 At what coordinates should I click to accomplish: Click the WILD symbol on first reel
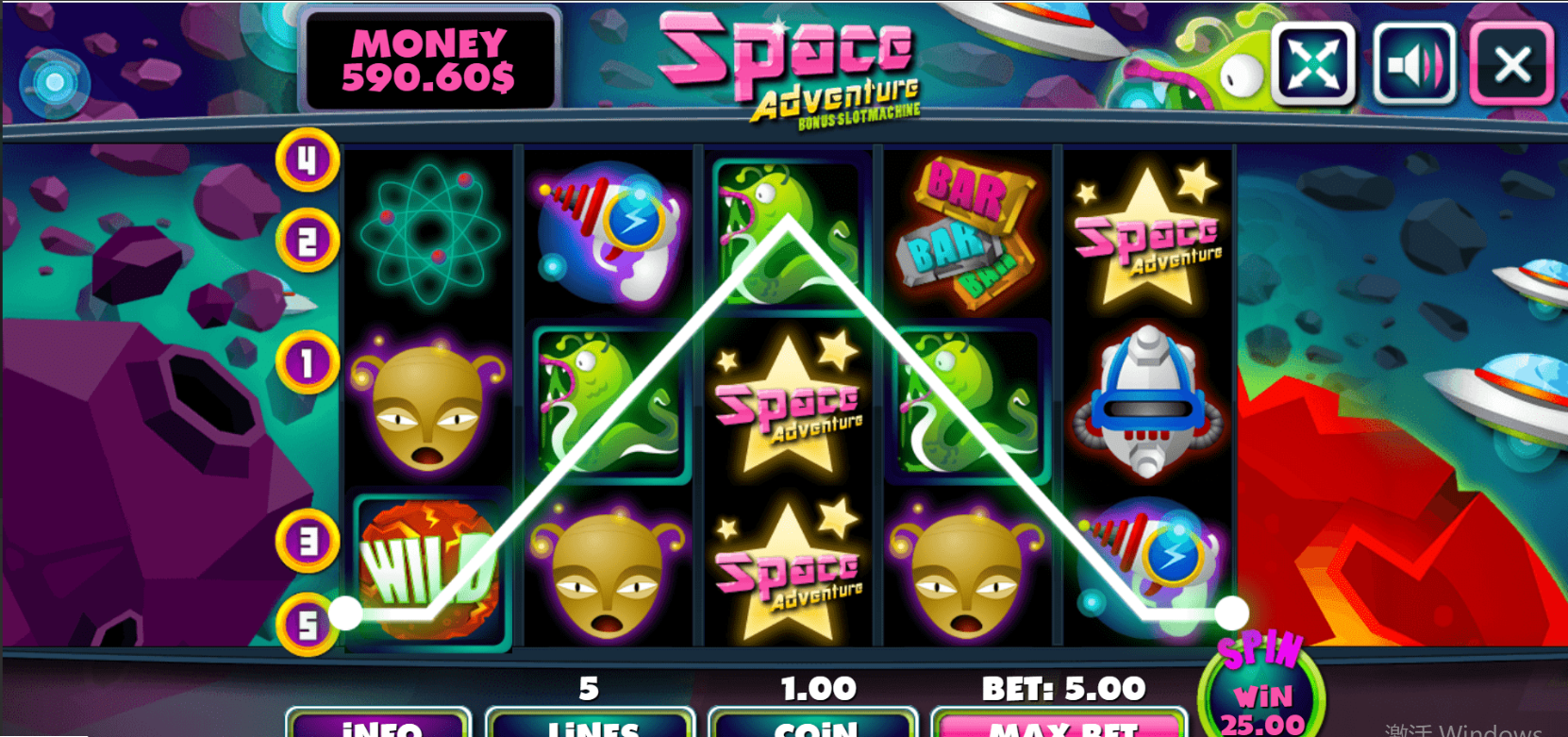click(x=429, y=568)
